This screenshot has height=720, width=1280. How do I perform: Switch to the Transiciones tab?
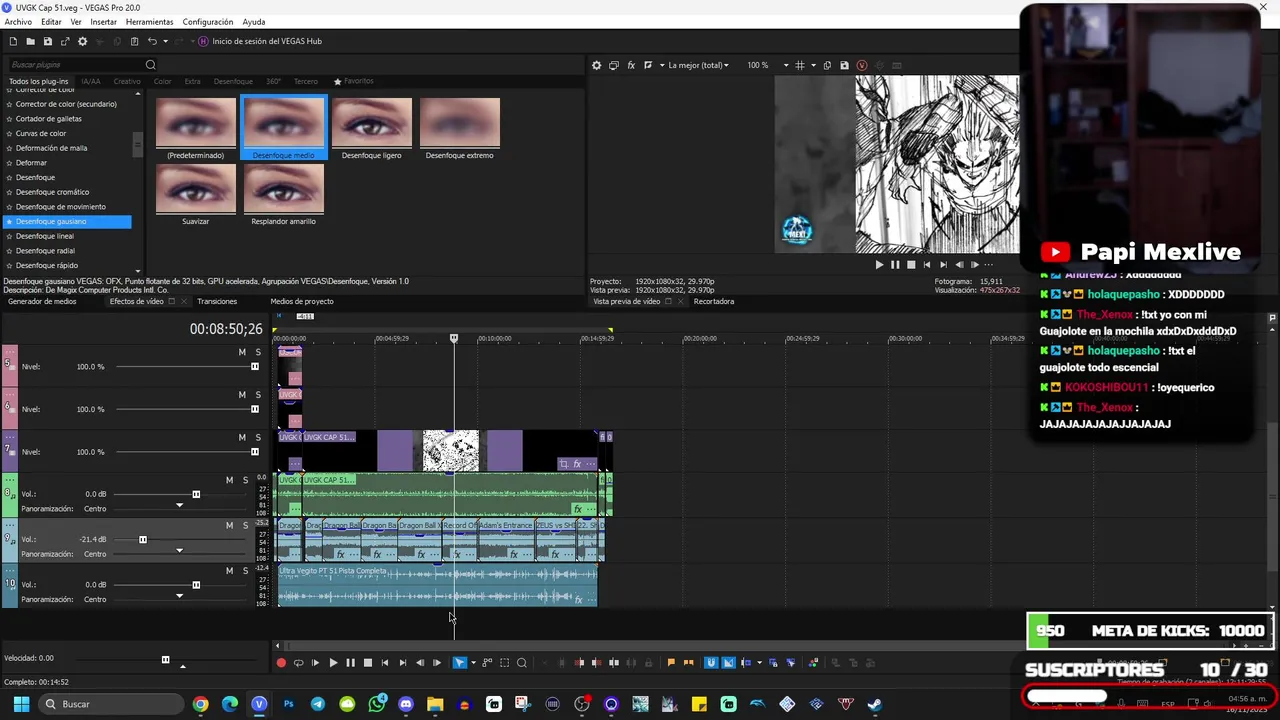[x=217, y=301]
